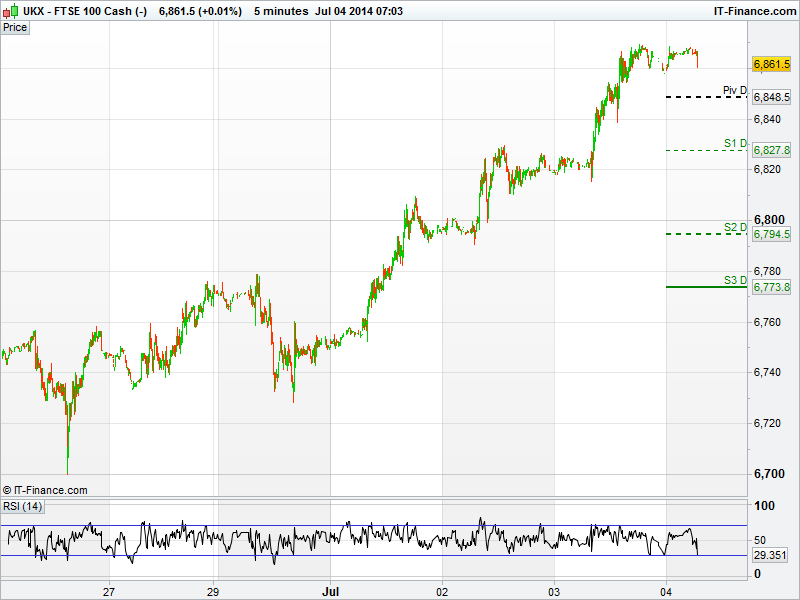Select the green 6,827.8 S1 price tag
The width and height of the screenshot is (800, 600).
(771, 150)
